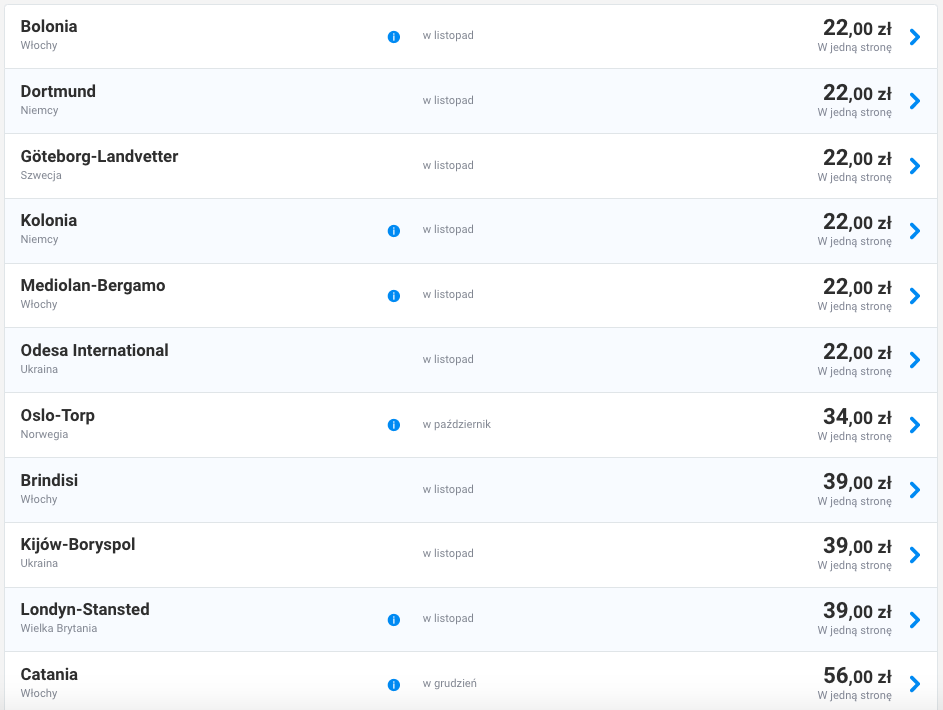This screenshot has width=943, height=710.
Task: Open Göteborg-Landvetter via right chevron arrow
Action: pyautogui.click(x=914, y=166)
